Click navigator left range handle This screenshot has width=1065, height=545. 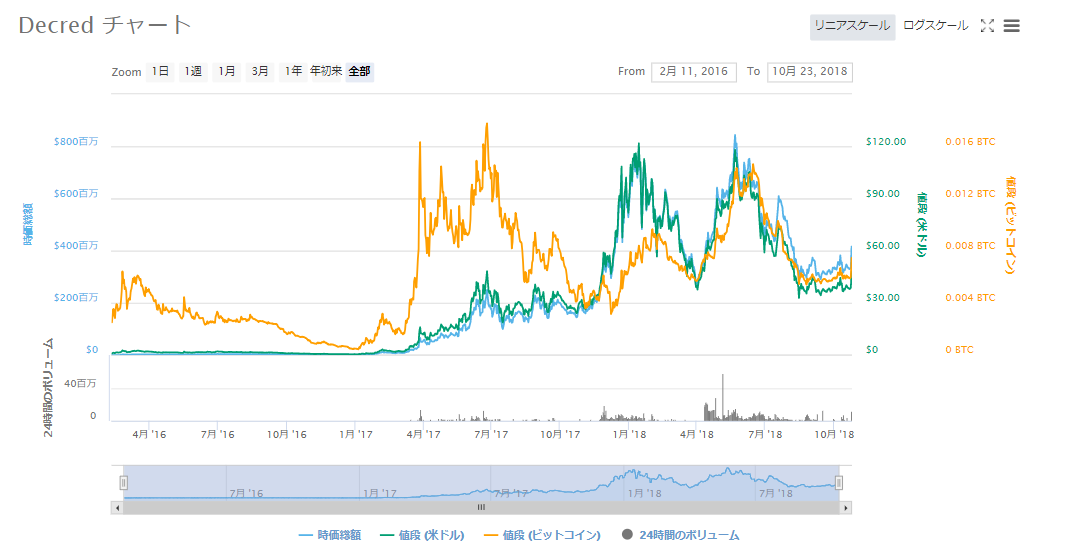(124, 483)
